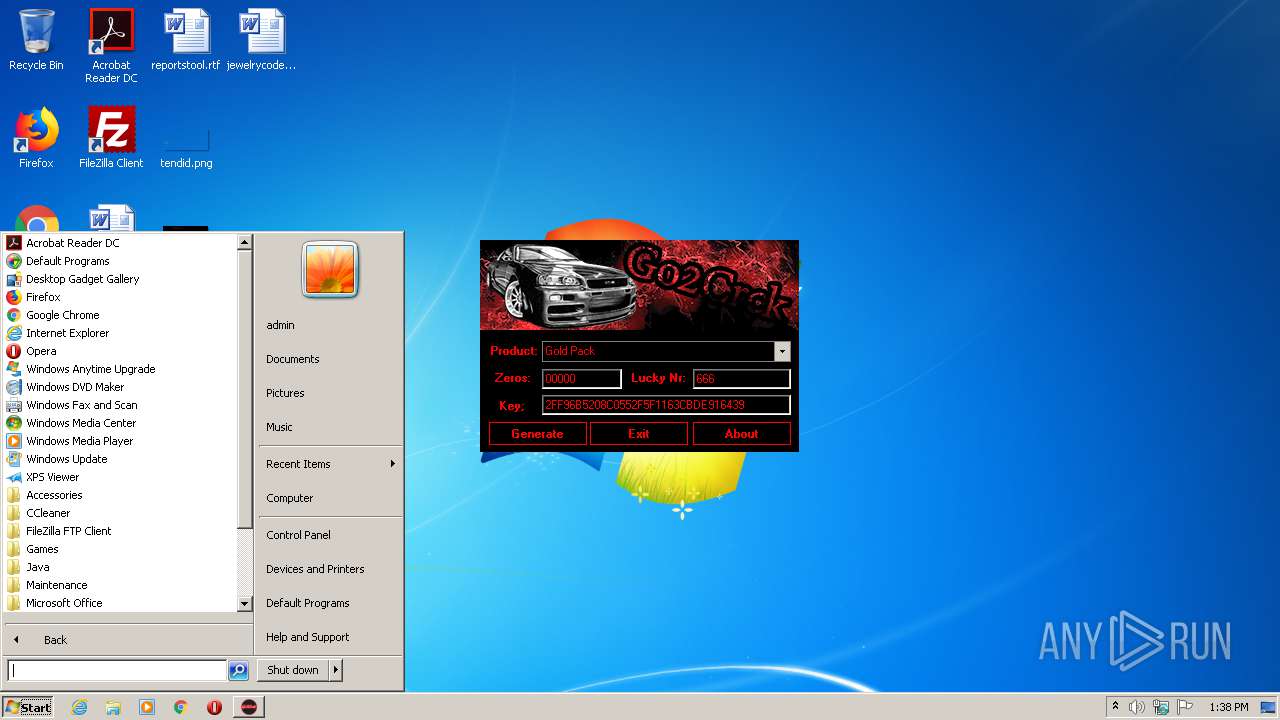Open Chrome from the taskbar
Viewport: 1280px width, 720px height.
181,707
